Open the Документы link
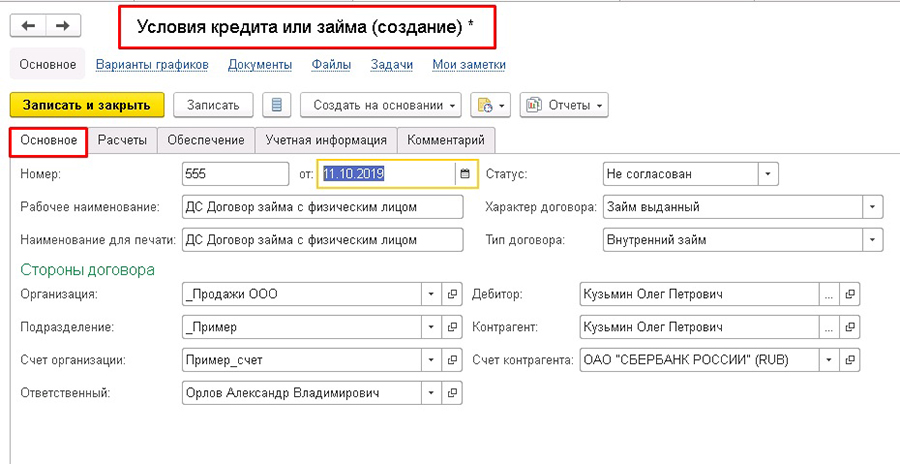The height and width of the screenshot is (464, 900). click(x=259, y=65)
